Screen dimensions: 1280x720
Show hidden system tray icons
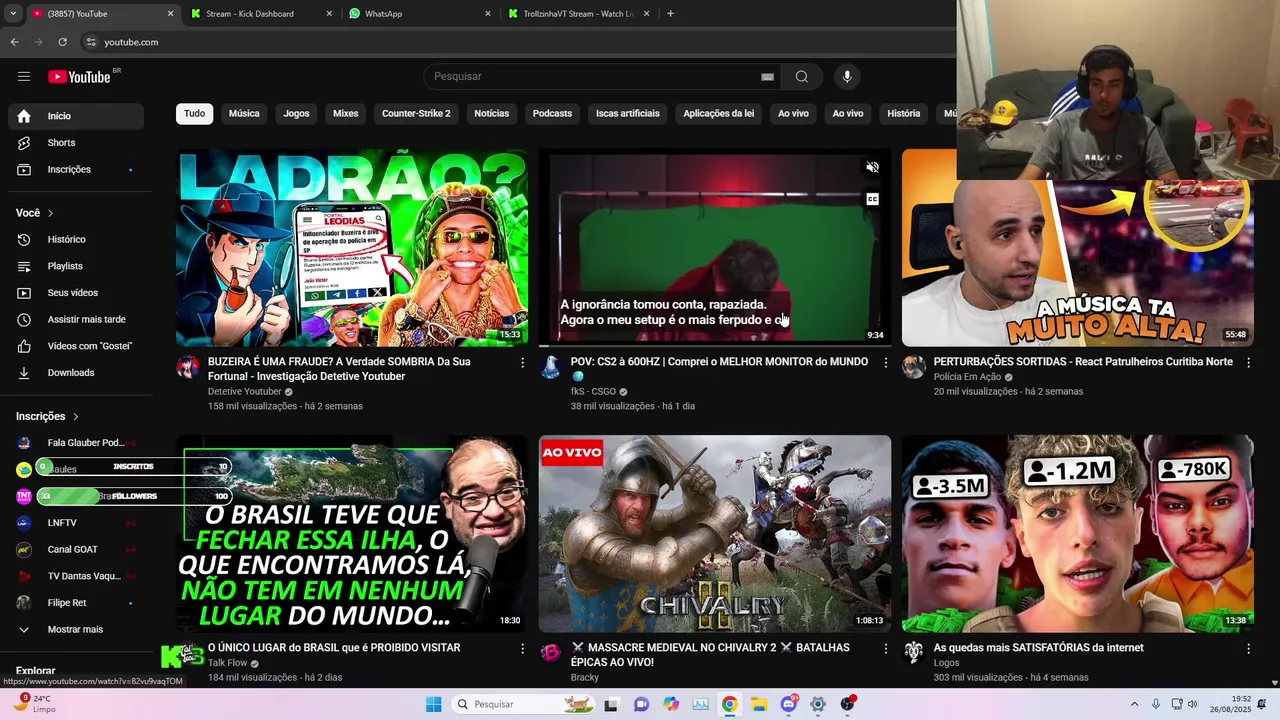[1134, 704]
